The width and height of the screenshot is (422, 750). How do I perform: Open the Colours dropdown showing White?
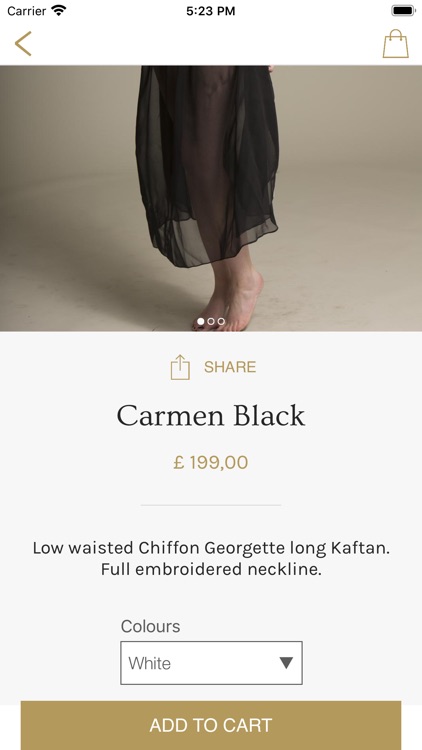point(211,663)
